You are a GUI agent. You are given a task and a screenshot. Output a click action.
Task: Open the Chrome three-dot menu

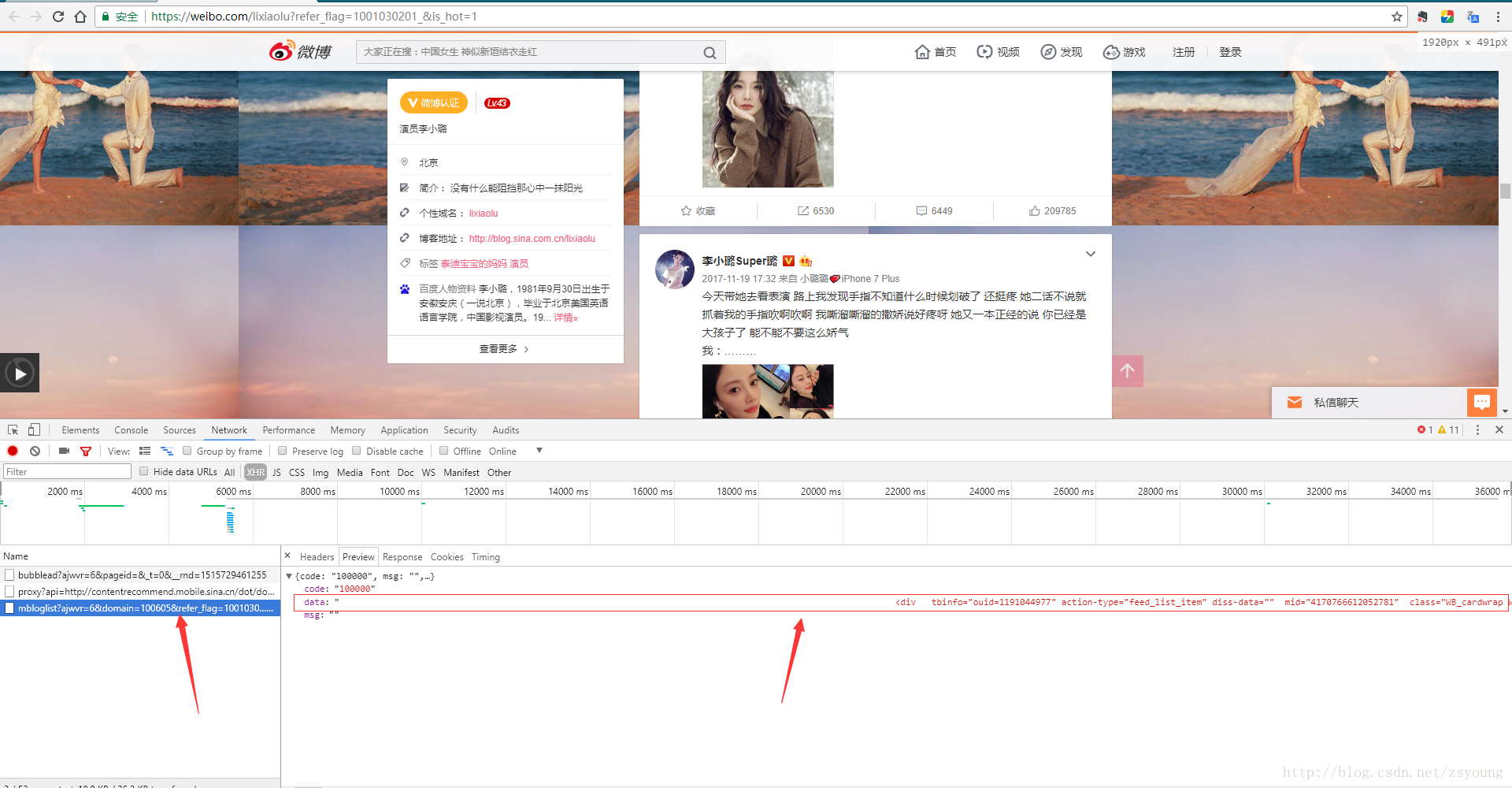tap(1498, 17)
